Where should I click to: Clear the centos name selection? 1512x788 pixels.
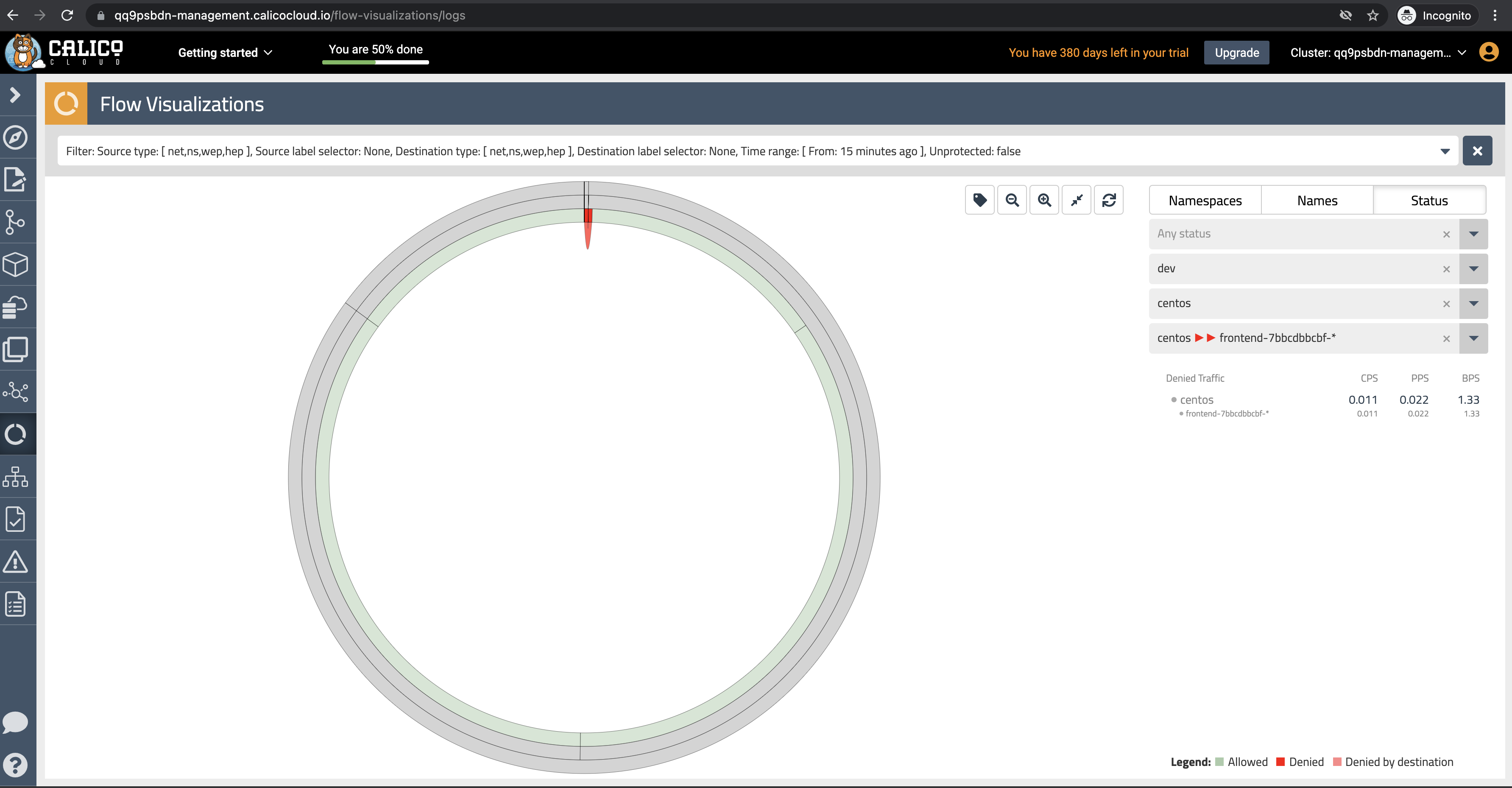pos(1446,304)
